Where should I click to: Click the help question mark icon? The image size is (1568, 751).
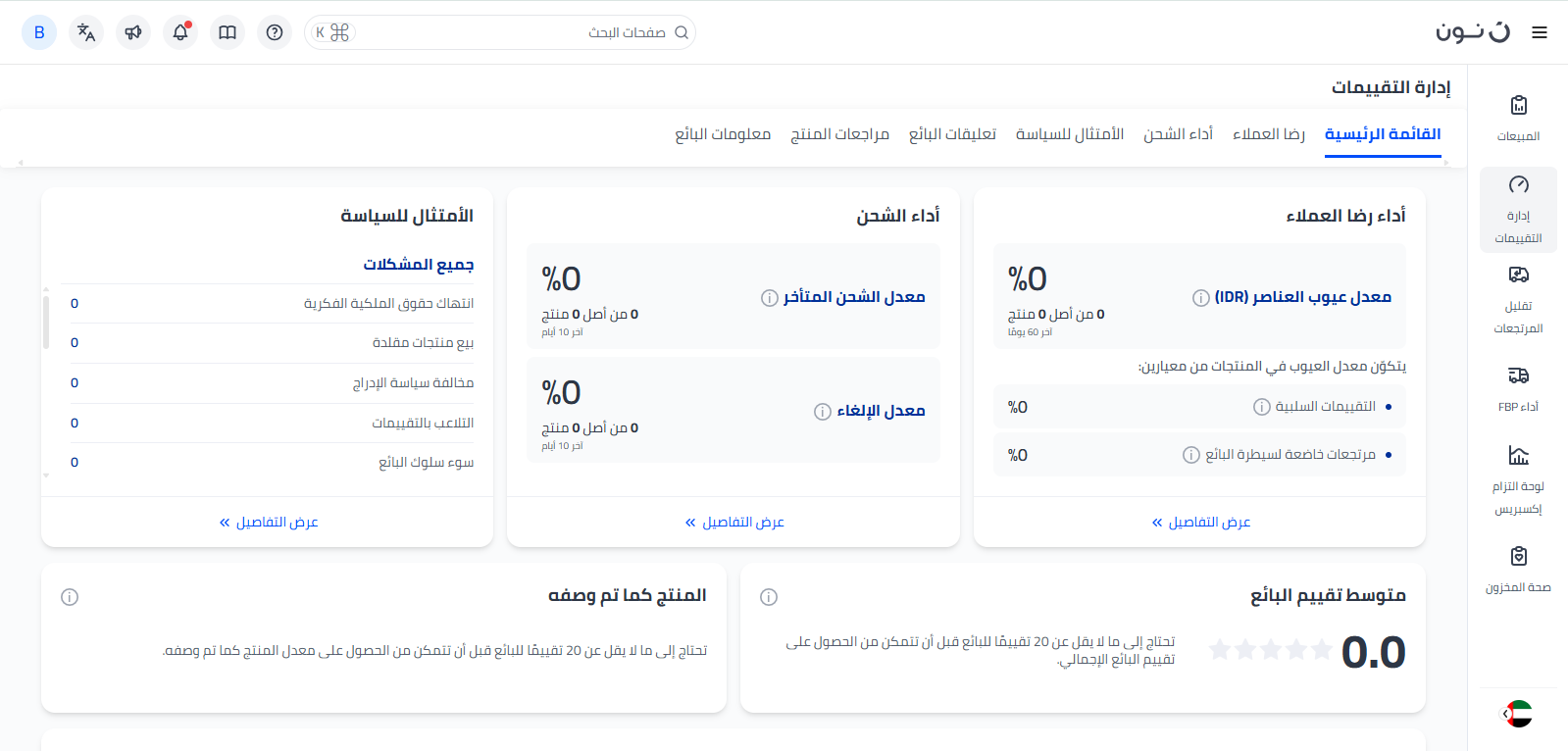tap(275, 32)
